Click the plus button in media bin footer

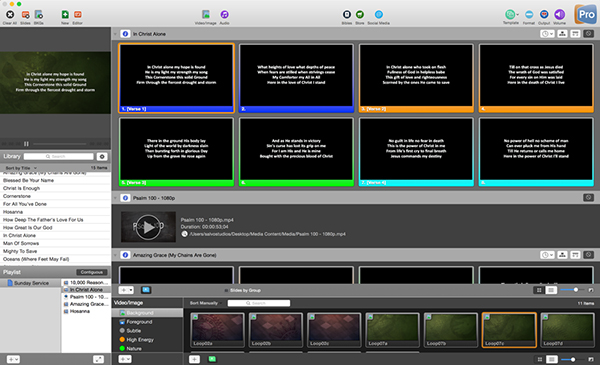pos(194,359)
